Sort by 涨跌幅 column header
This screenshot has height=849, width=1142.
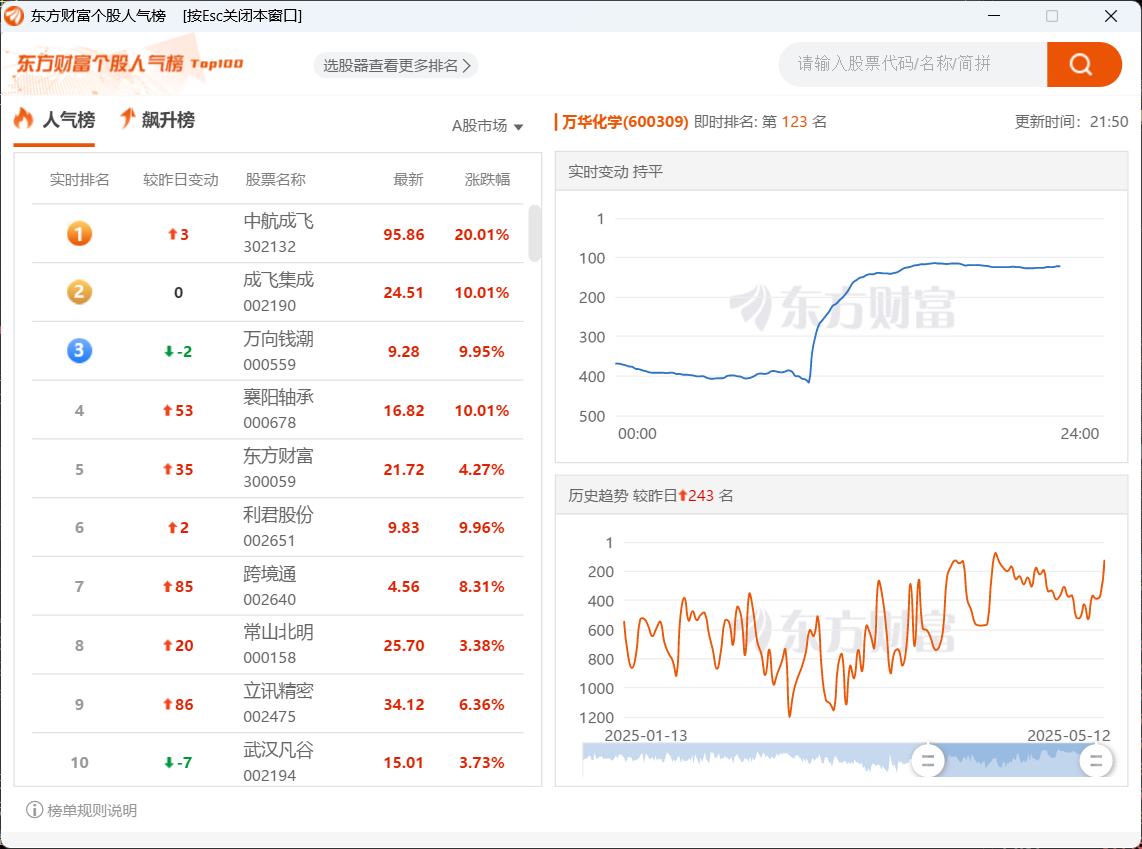pos(487,180)
